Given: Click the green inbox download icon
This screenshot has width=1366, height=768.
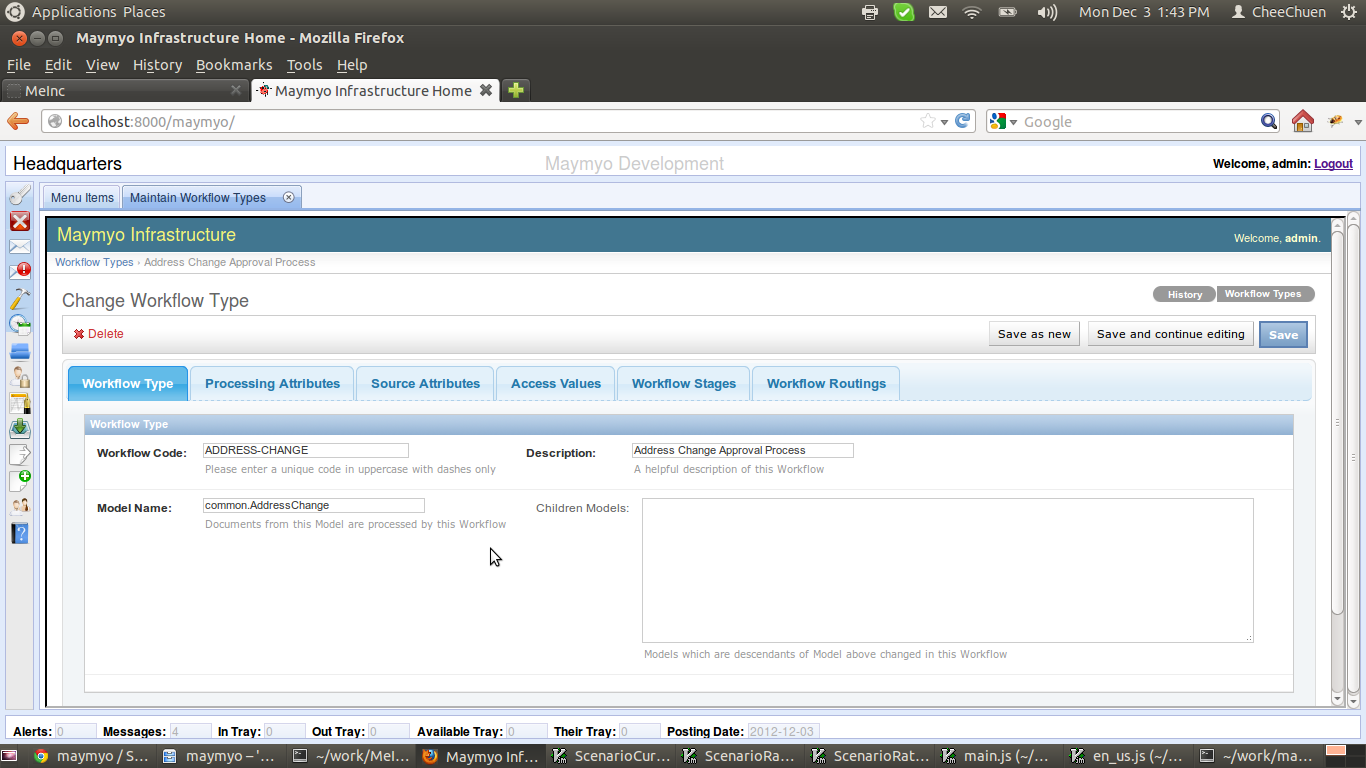Looking at the screenshot, I should (x=19, y=429).
